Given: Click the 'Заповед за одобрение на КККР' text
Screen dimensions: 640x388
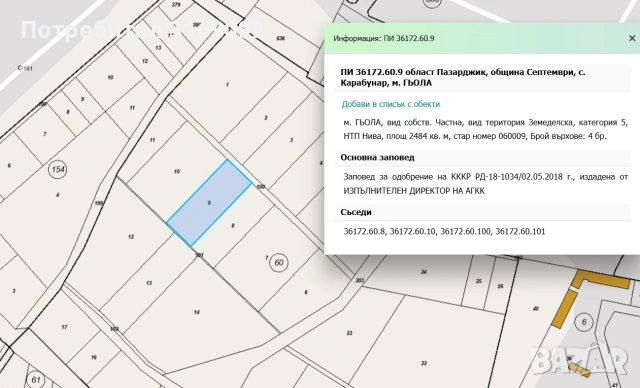Looking at the screenshot, I should pos(485,184).
